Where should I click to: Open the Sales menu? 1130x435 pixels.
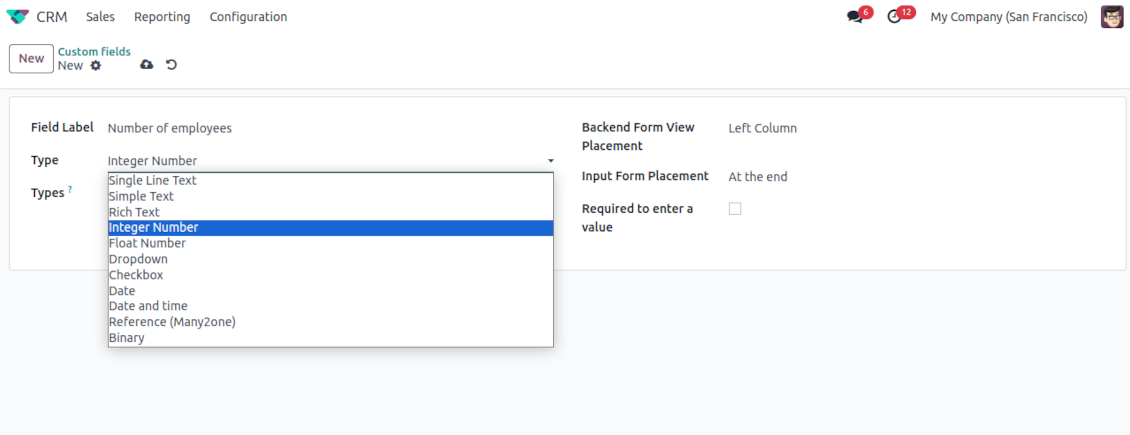[x=100, y=17]
